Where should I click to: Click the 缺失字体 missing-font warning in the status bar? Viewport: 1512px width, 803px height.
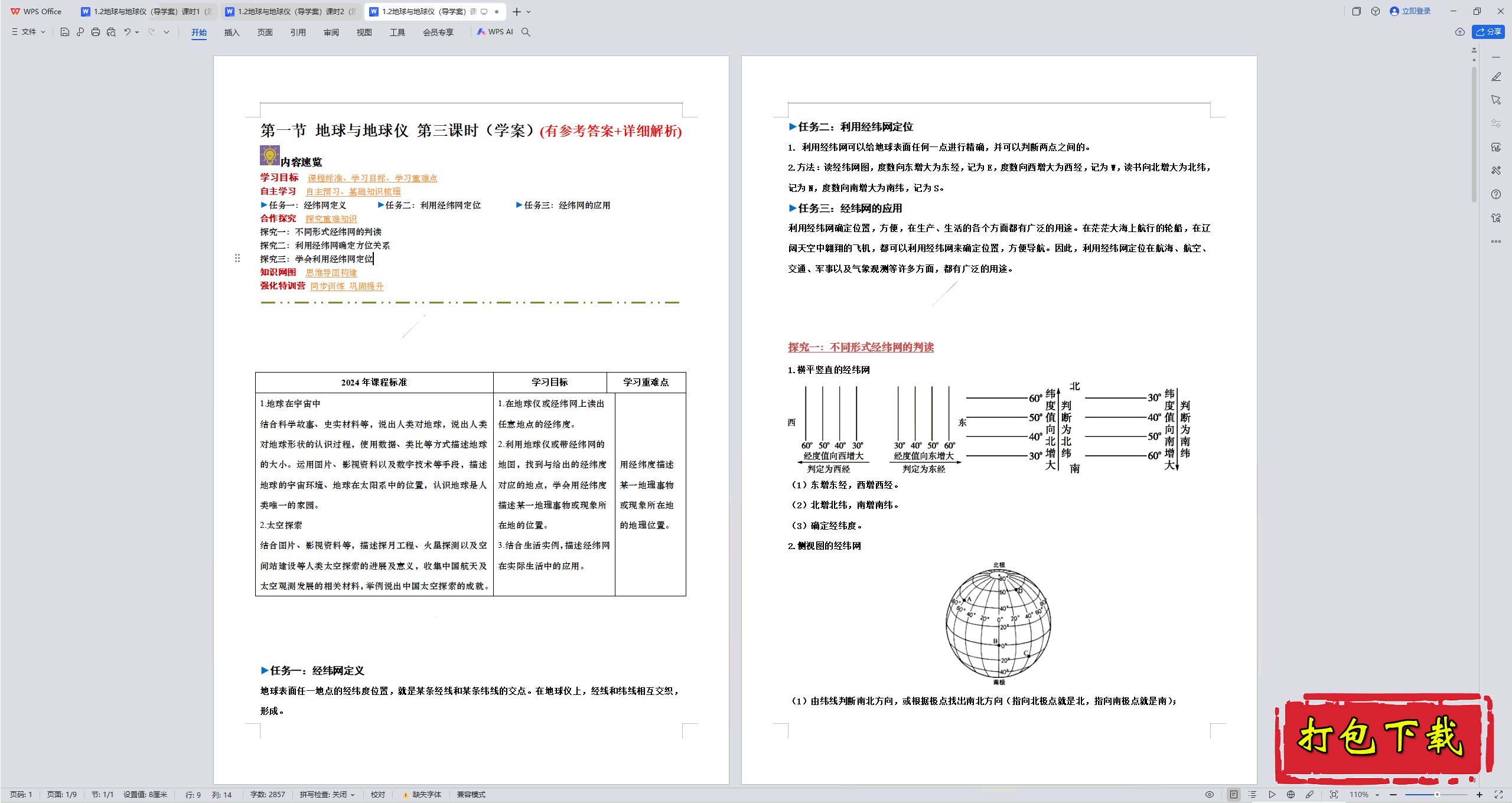point(422,795)
